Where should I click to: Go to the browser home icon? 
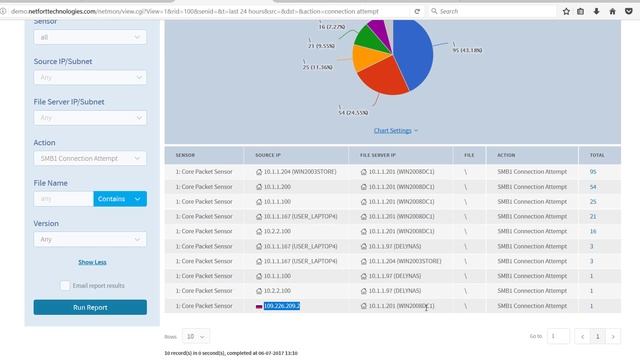point(612,11)
